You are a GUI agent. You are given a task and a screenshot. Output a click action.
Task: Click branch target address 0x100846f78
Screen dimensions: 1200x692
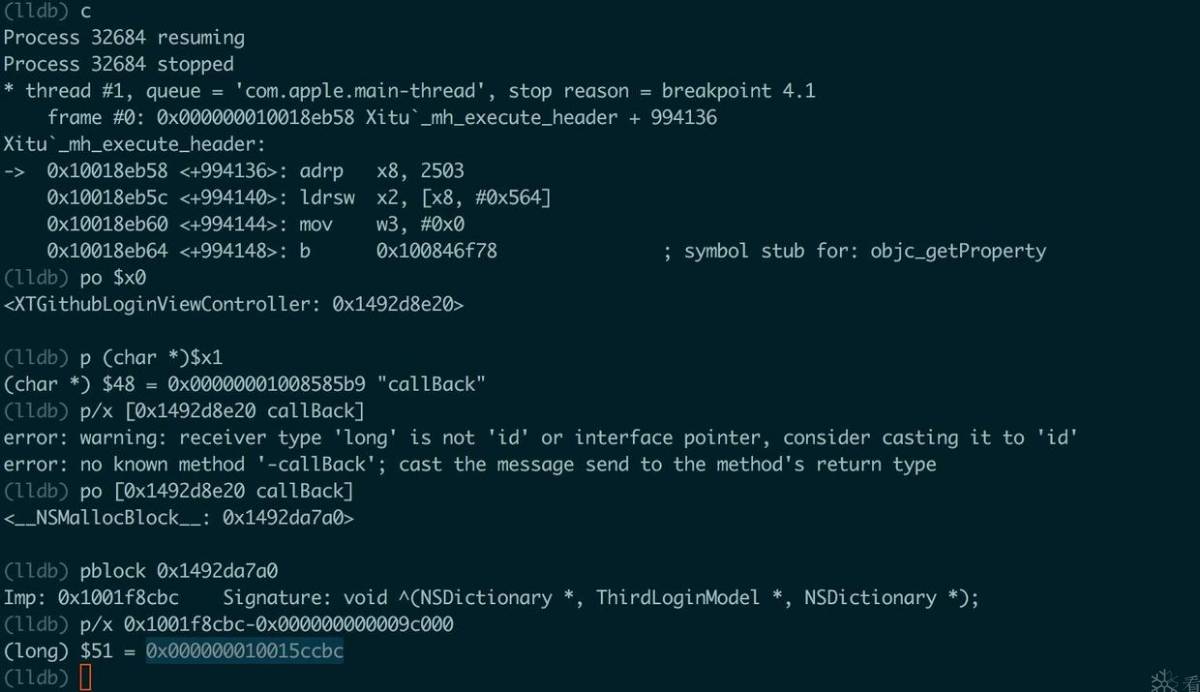[x=436, y=251]
